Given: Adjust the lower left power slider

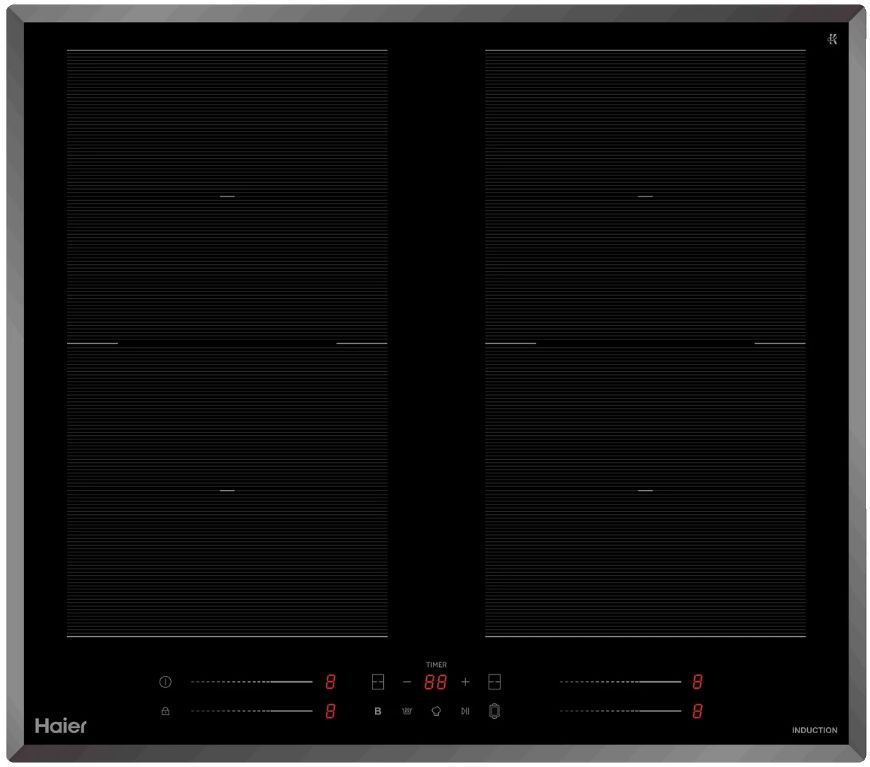Looking at the screenshot, I should click(251, 711).
